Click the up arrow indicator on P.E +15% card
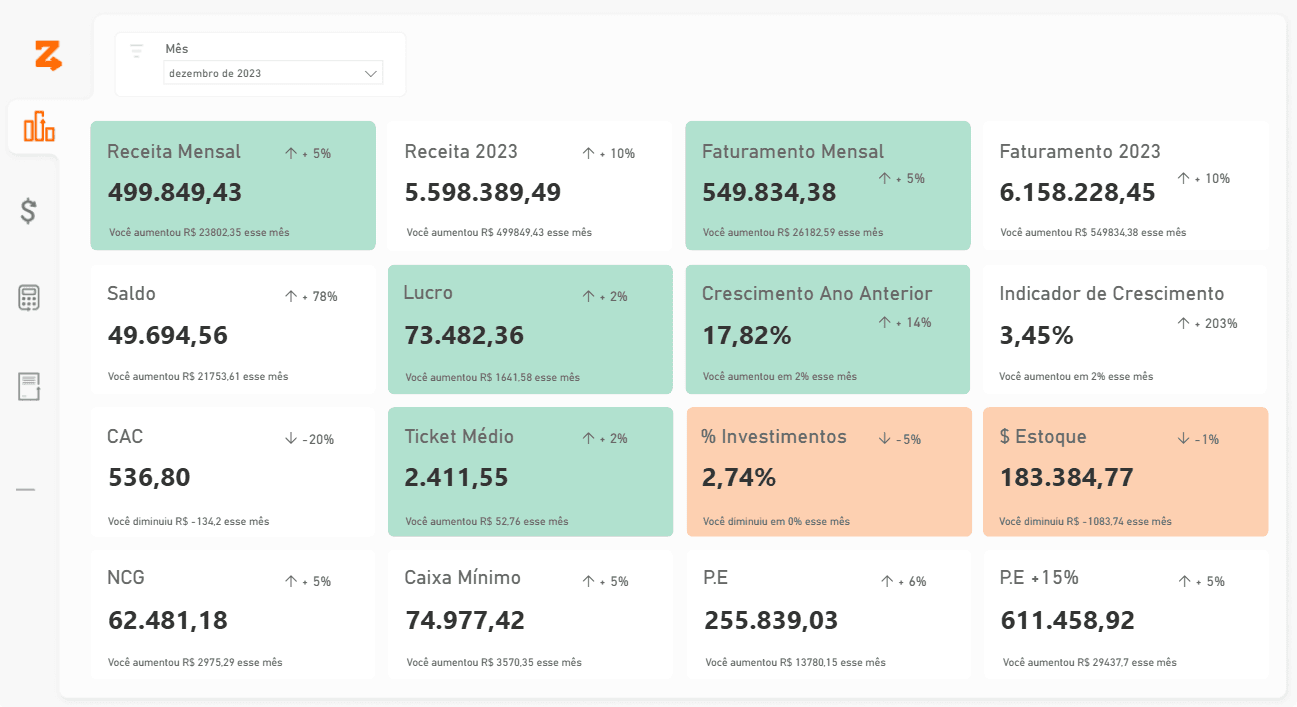Screen dimensions: 1297x707 [x=1185, y=581]
